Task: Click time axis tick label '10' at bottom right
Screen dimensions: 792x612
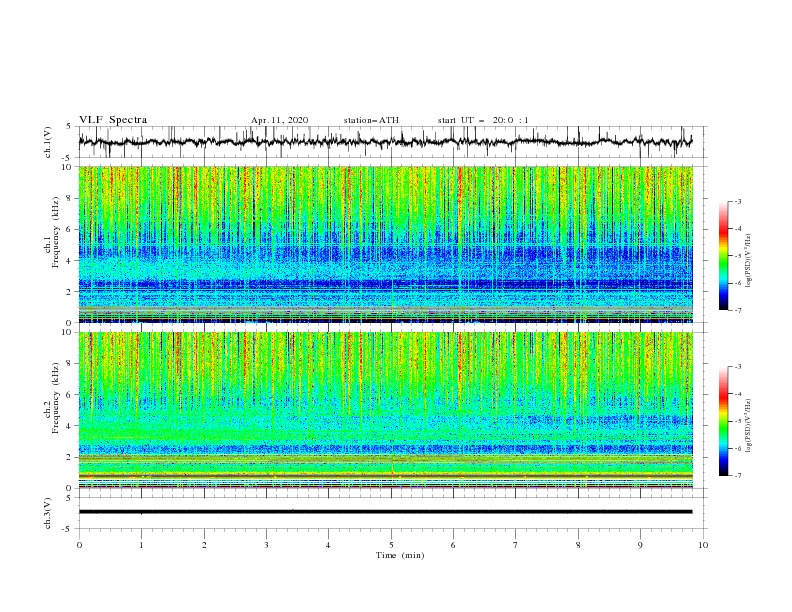Action: (x=703, y=545)
